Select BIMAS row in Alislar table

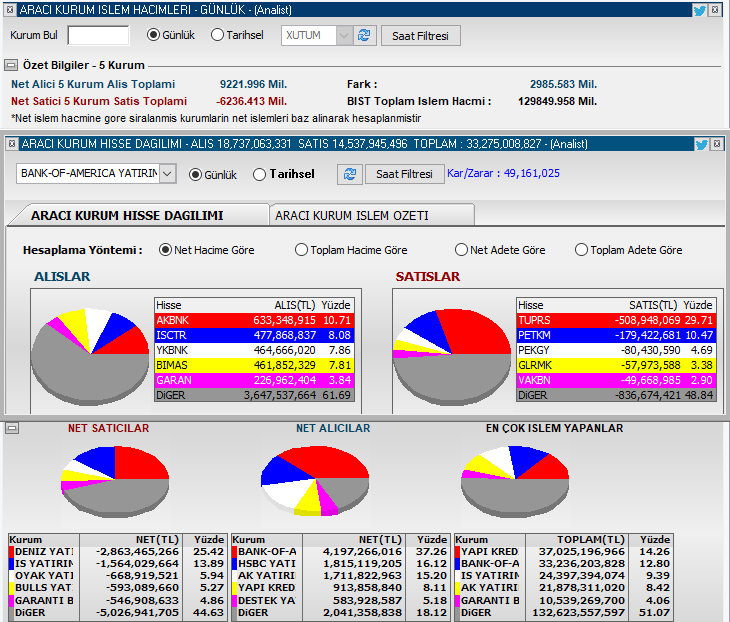pyautogui.click(x=254, y=365)
